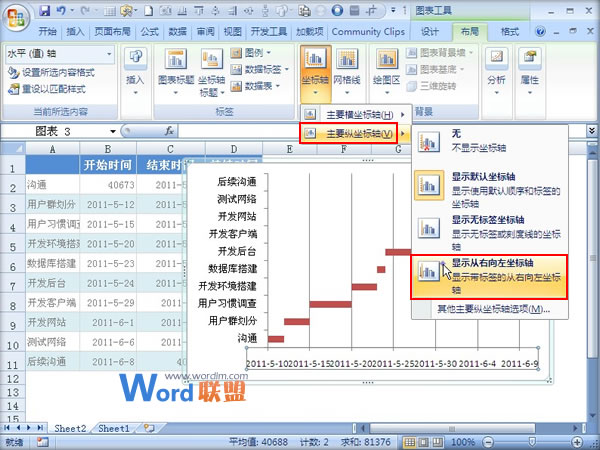Select column A header
Screen dimensions: 600x450
click(52, 148)
